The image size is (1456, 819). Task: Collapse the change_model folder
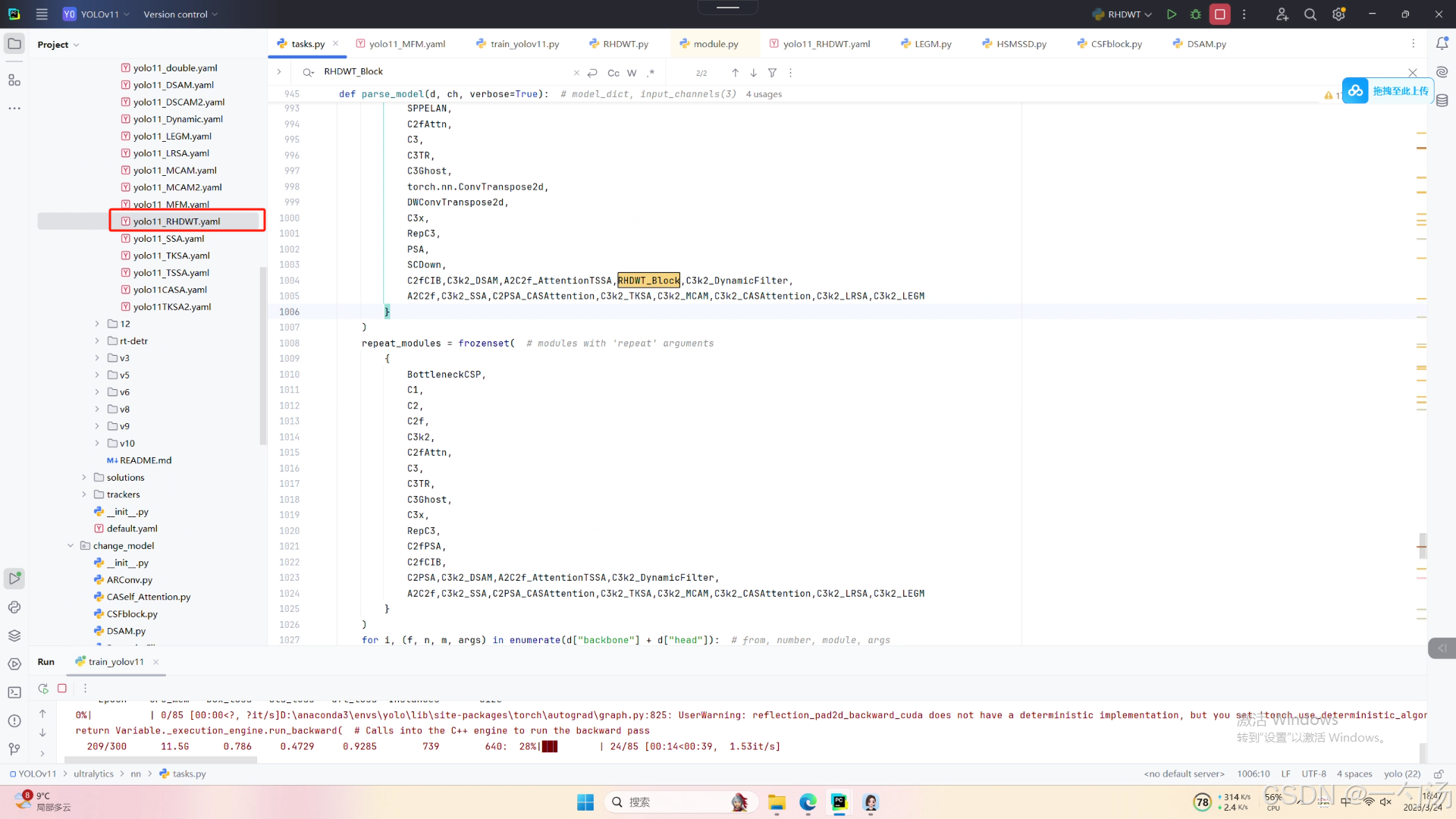pos(71,546)
